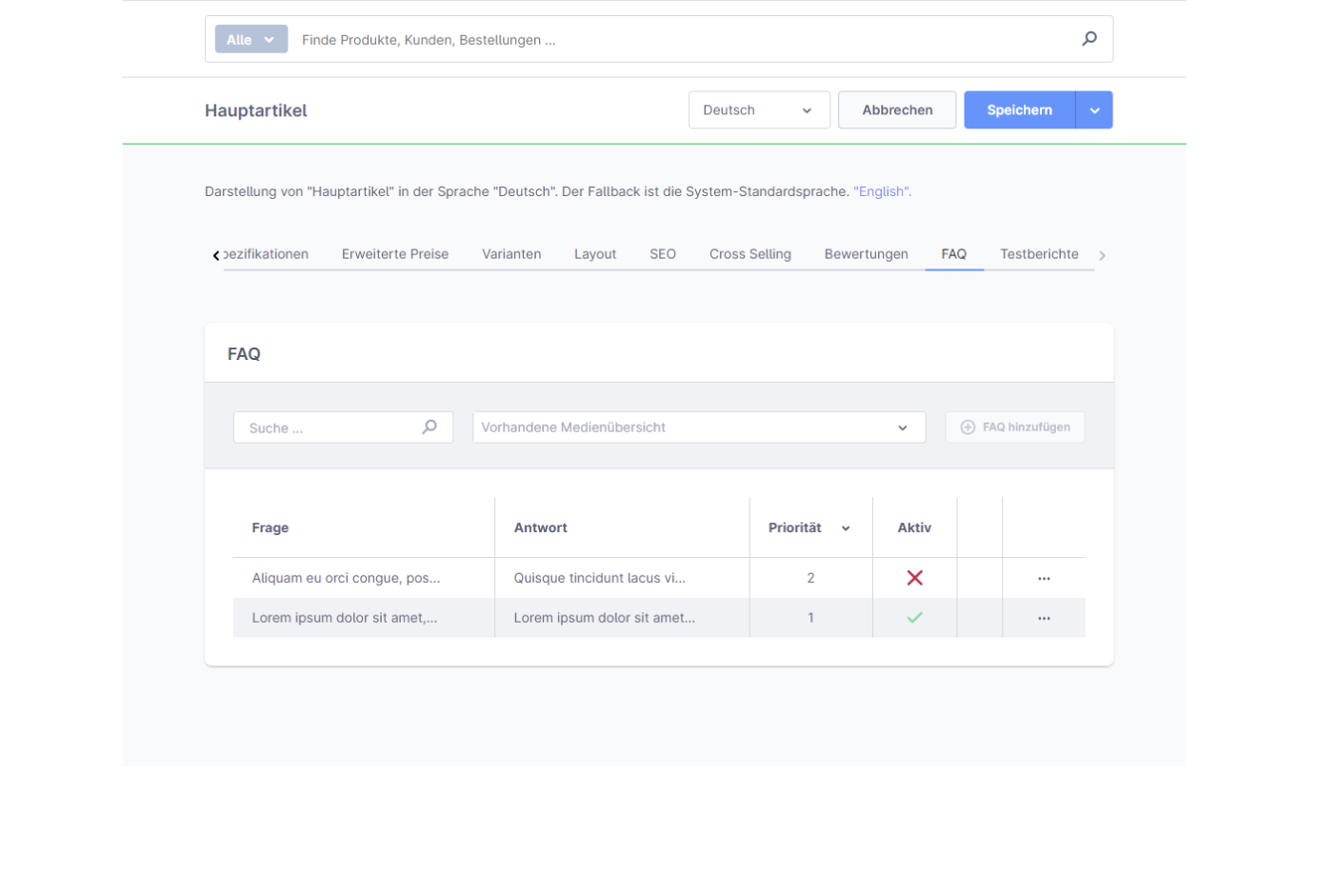
Task: Click the global search magnifier icon
Action: [x=1089, y=39]
